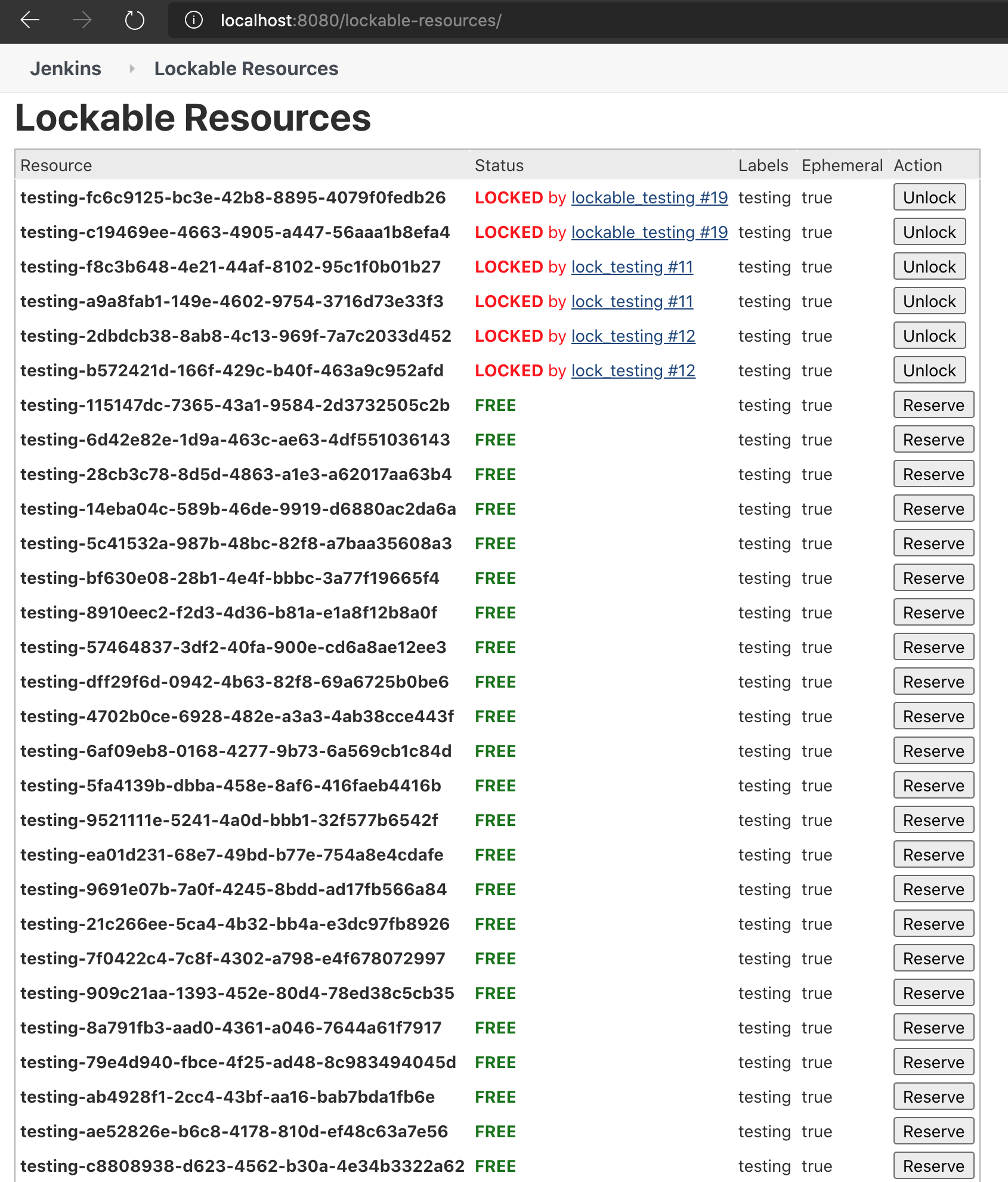Screen dimensions: 1008x1182
Task: Reserve resource testing-dff29f6d
Action: pyautogui.click(x=933, y=682)
